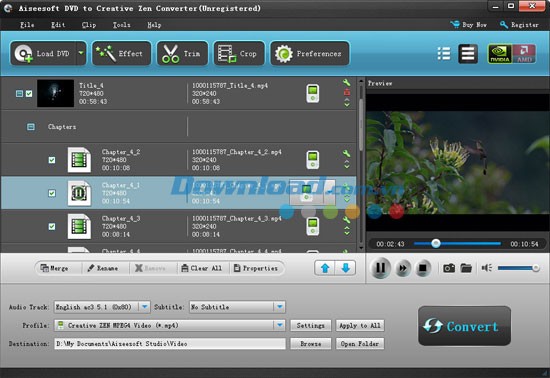
Task: Toggle NVIDIA acceleration icon
Action: [x=499, y=54]
